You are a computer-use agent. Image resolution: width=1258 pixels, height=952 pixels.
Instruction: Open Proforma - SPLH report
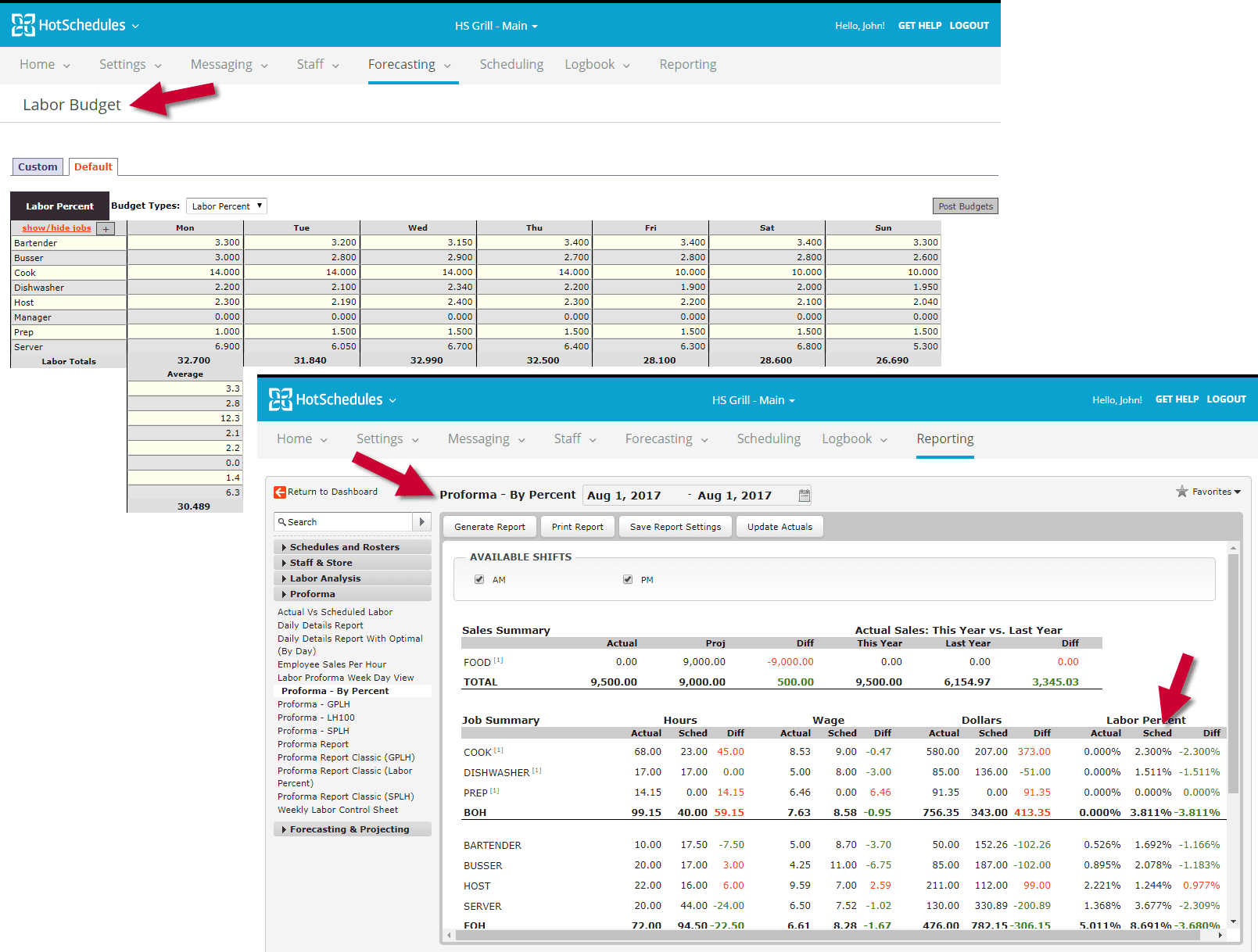(314, 731)
